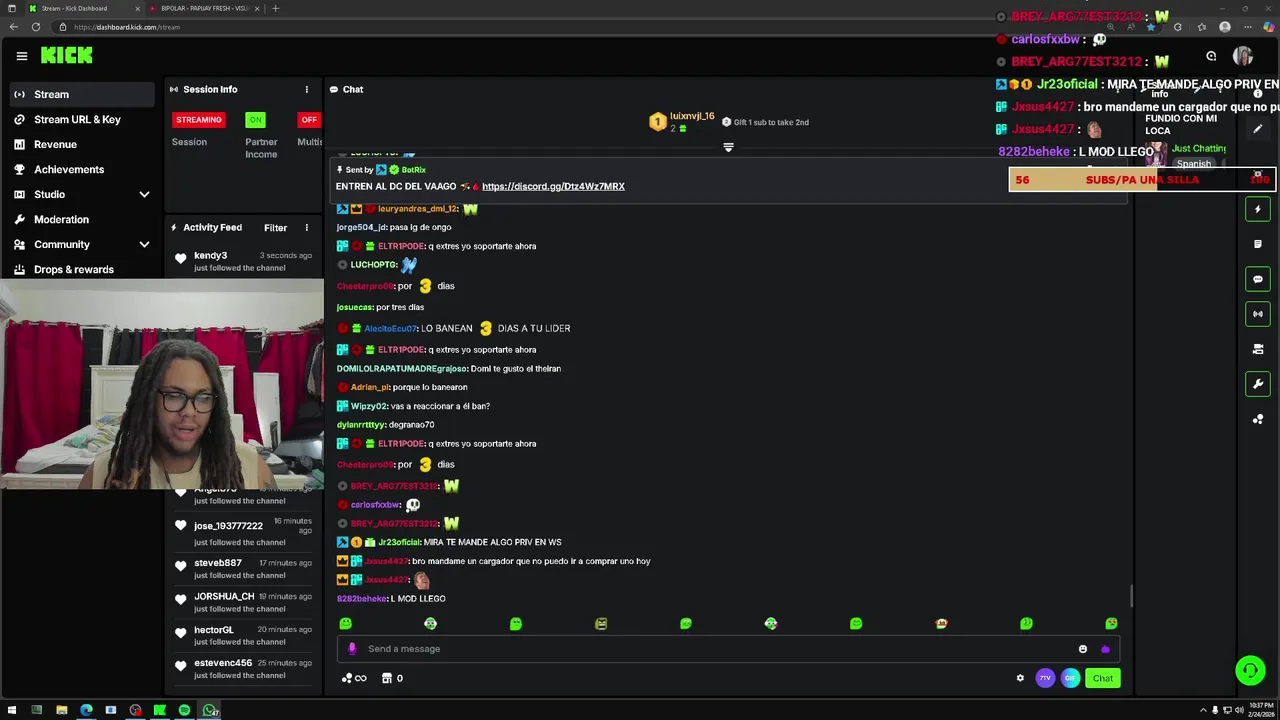Image resolution: width=1280 pixels, height=720 pixels.
Task: Click follower kendy3 in Activity Feed
Action: 210,256
